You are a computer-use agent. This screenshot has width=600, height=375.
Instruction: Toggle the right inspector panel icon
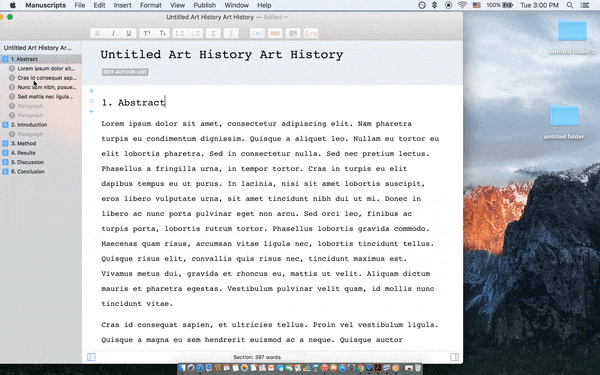click(x=455, y=357)
